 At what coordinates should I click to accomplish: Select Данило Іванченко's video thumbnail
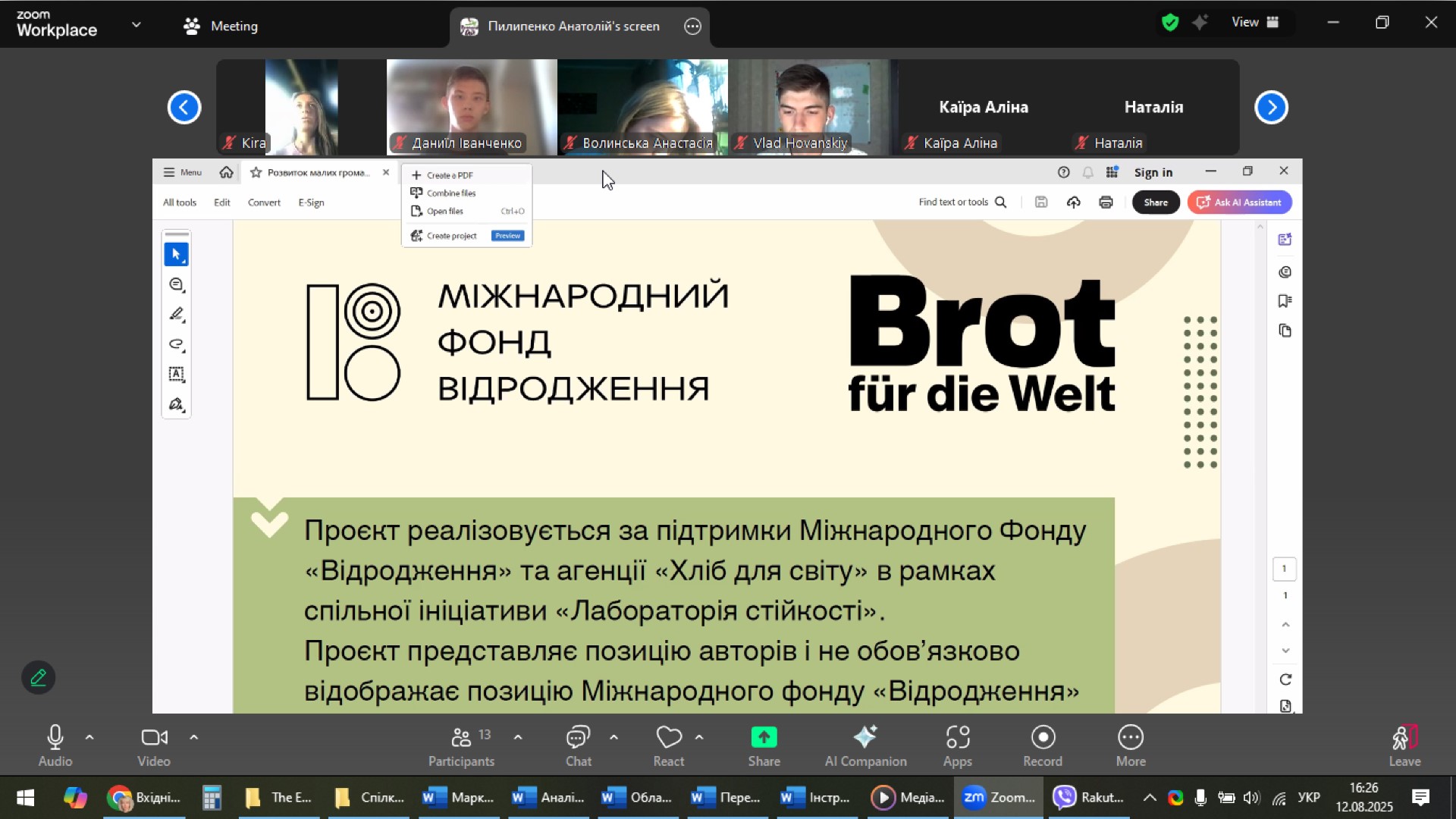tap(472, 107)
